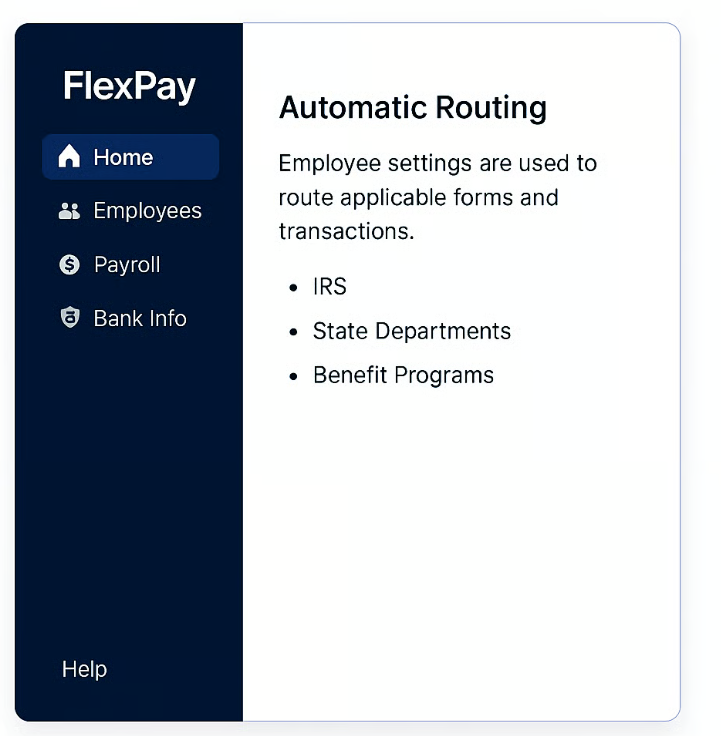Click the IRS list item

click(x=329, y=287)
